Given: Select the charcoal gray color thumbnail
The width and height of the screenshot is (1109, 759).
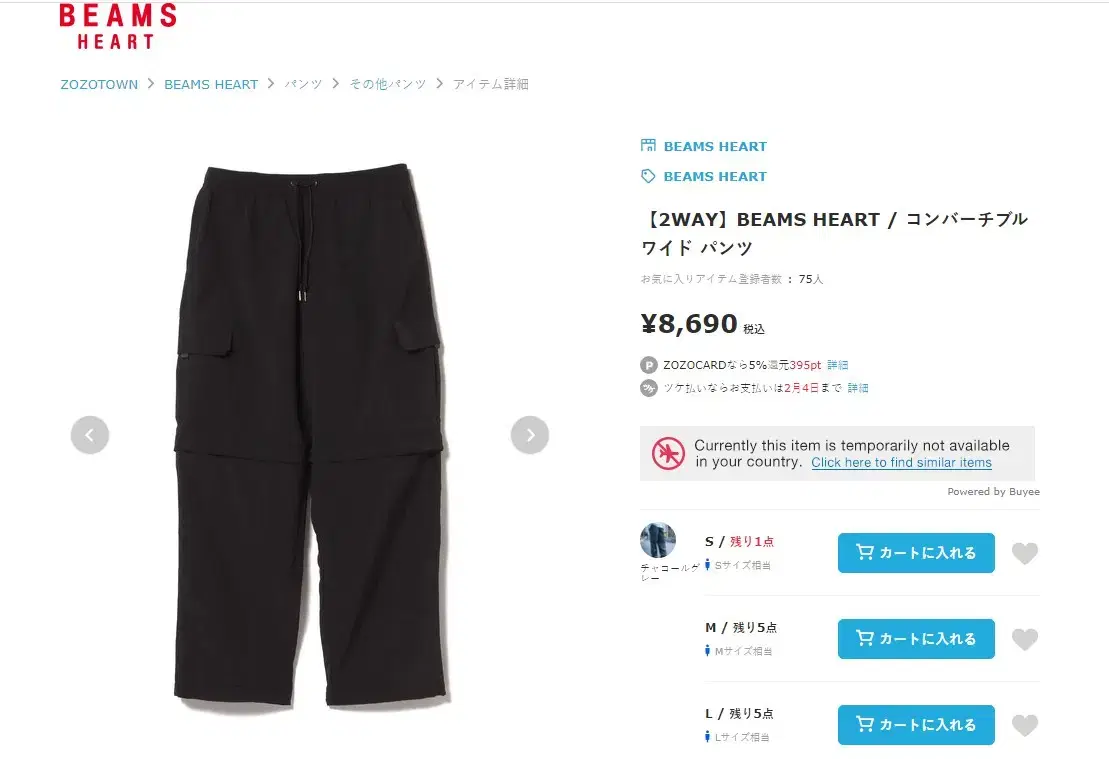Looking at the screenshot, I should coord(658,540).
